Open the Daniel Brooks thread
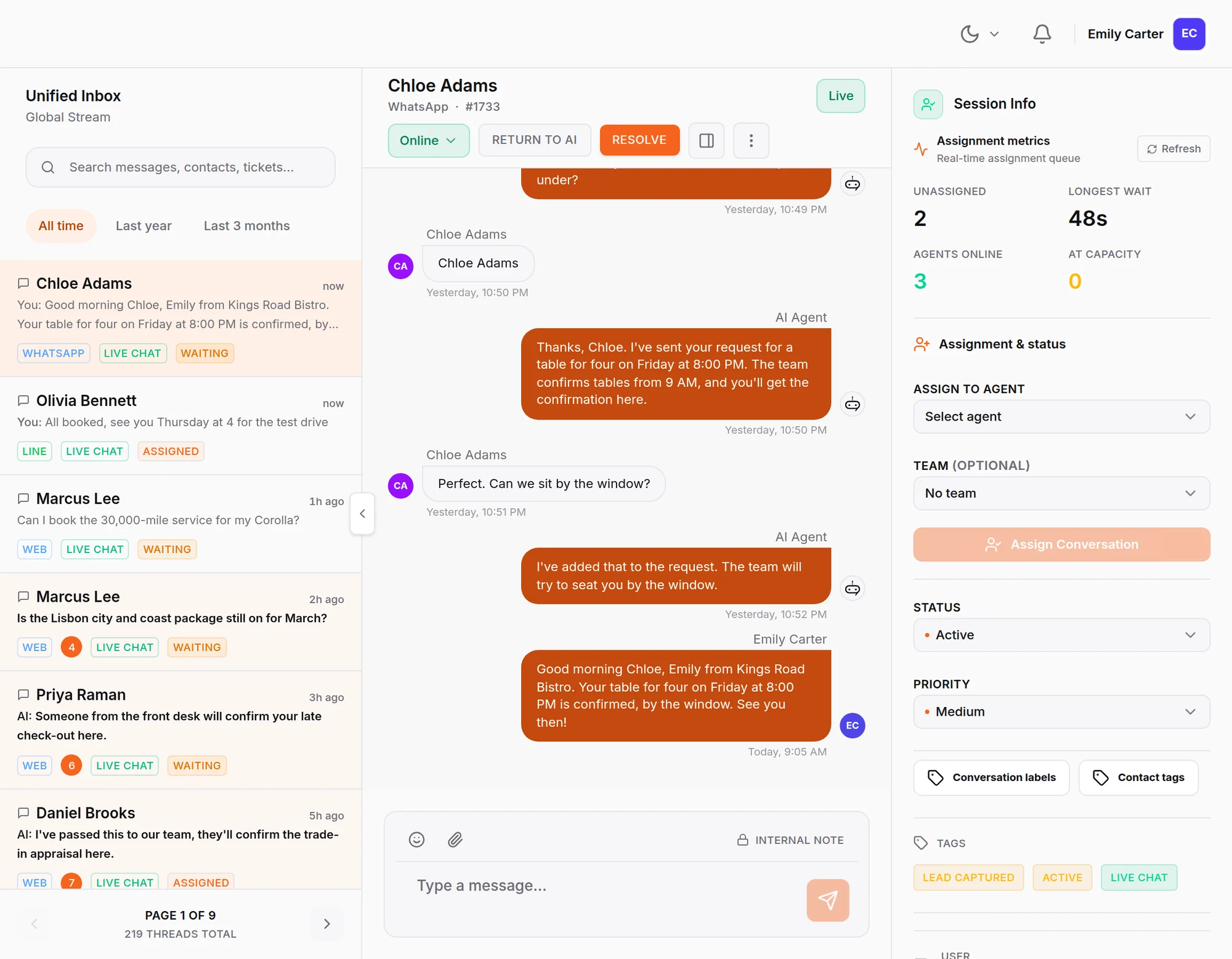 pyautogui.click(x=180, y=840)
